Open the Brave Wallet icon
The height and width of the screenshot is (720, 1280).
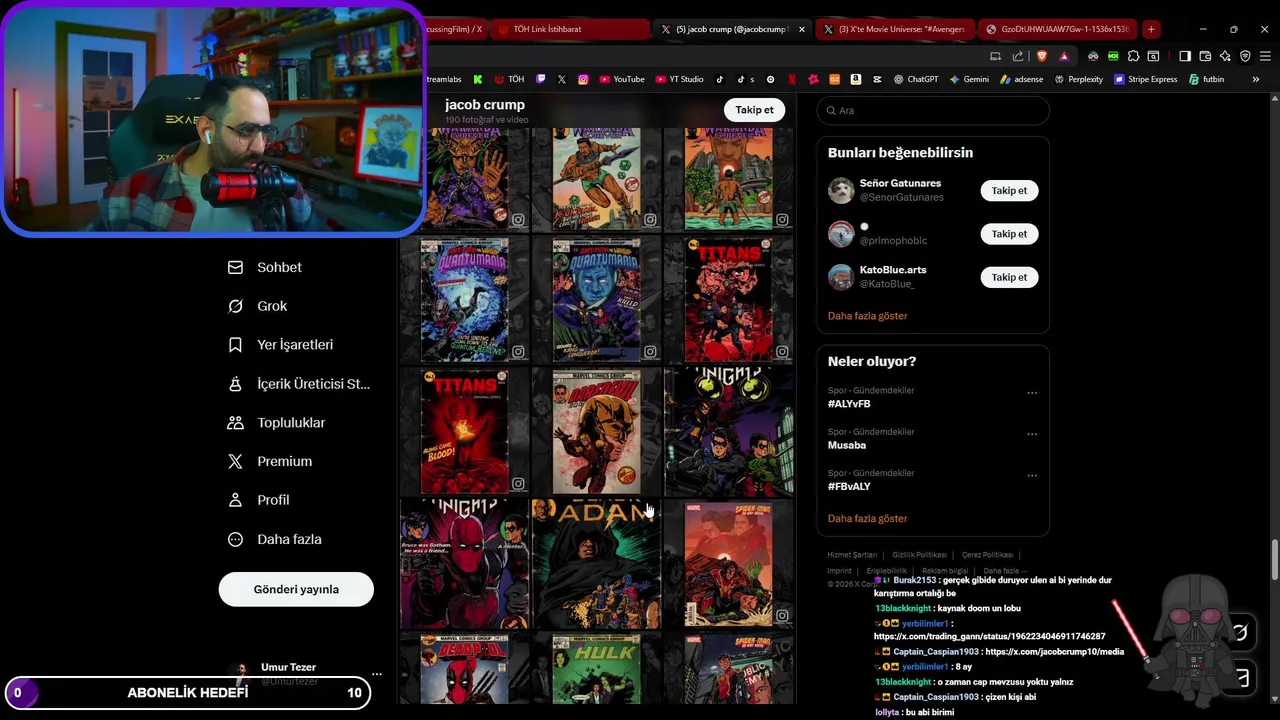(1205, 56)
